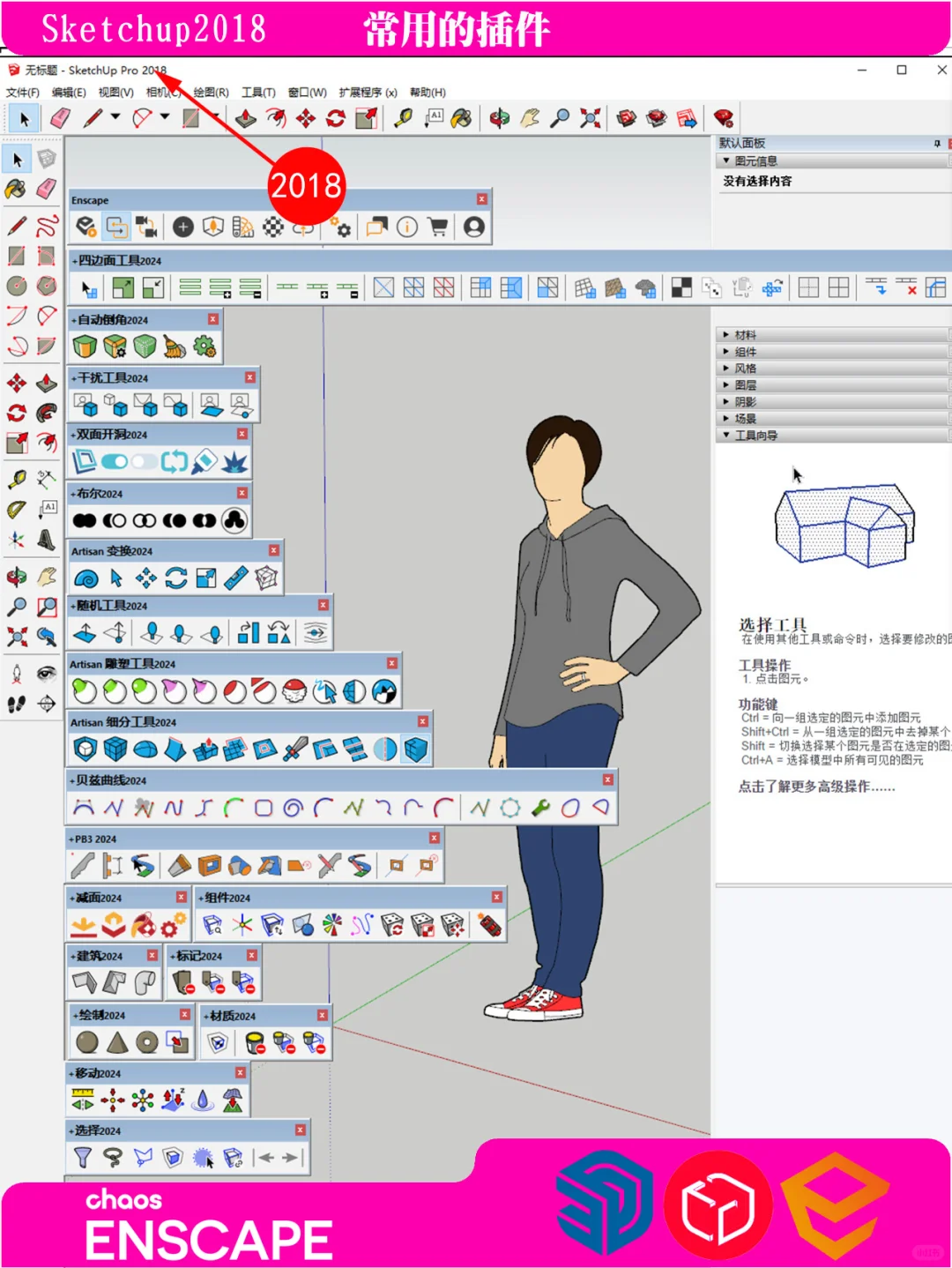The image size is (952, 1268).
Task: Close the 贝兹曲线2024 toolbar
Action: pyautogui.click(x=608, y=779)
